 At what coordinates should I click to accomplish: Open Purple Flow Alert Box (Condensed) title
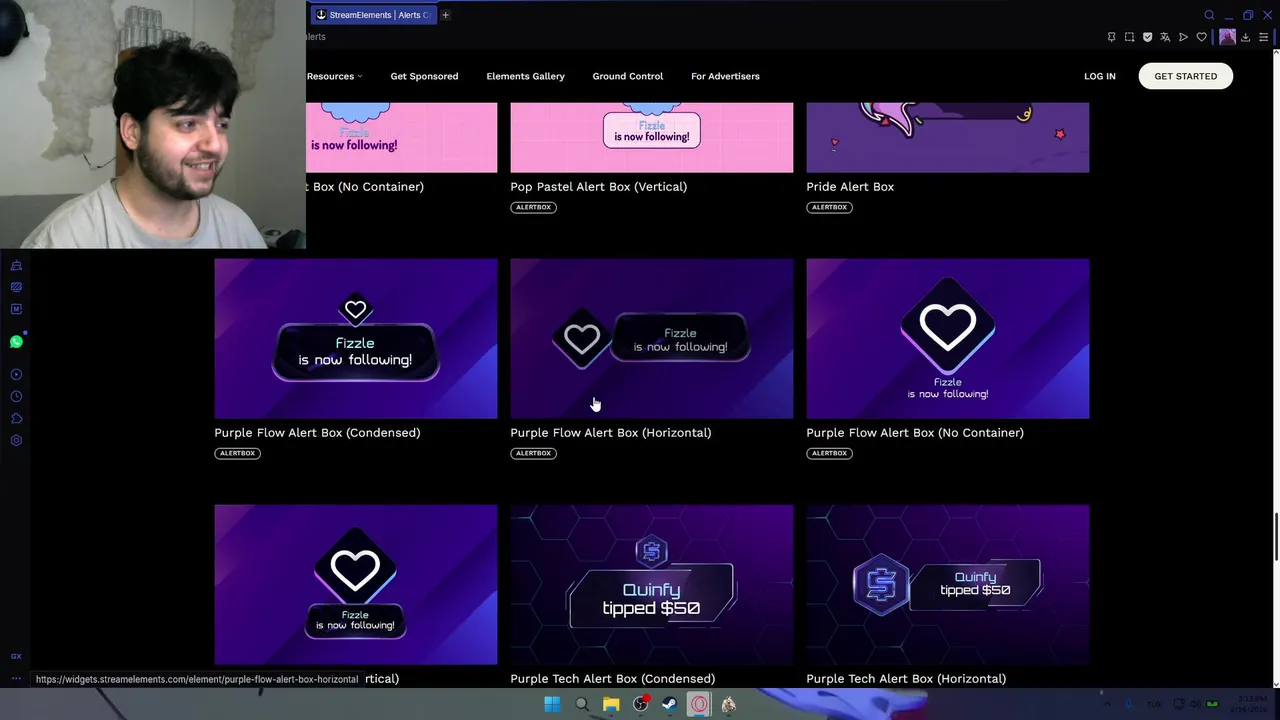coord(317,433)
